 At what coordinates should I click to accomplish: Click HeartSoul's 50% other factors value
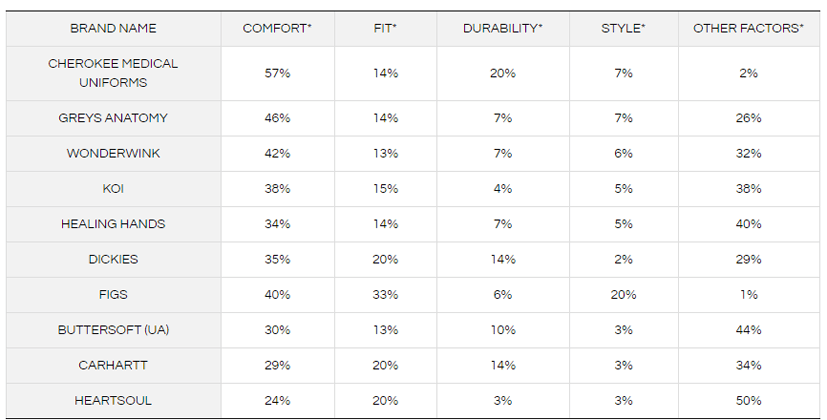[748, 400]
